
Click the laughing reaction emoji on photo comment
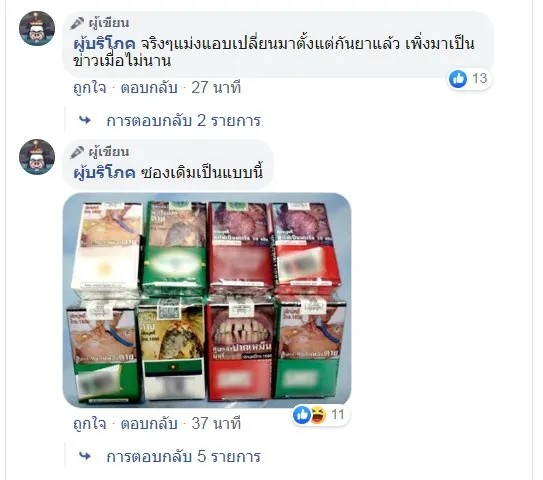318,415
